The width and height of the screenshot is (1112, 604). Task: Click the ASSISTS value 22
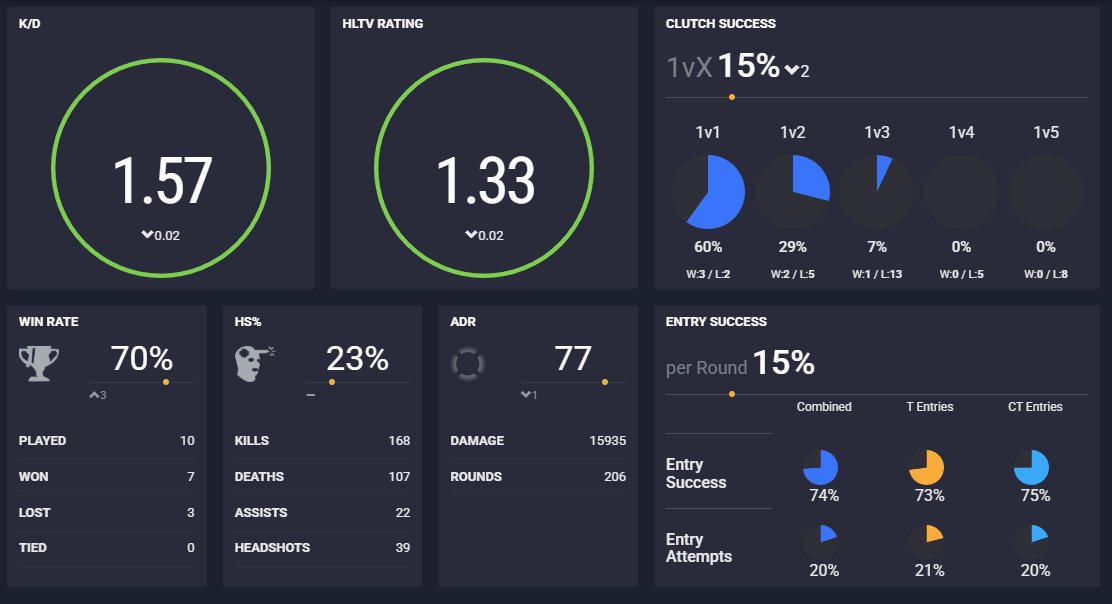click(403, 513)
